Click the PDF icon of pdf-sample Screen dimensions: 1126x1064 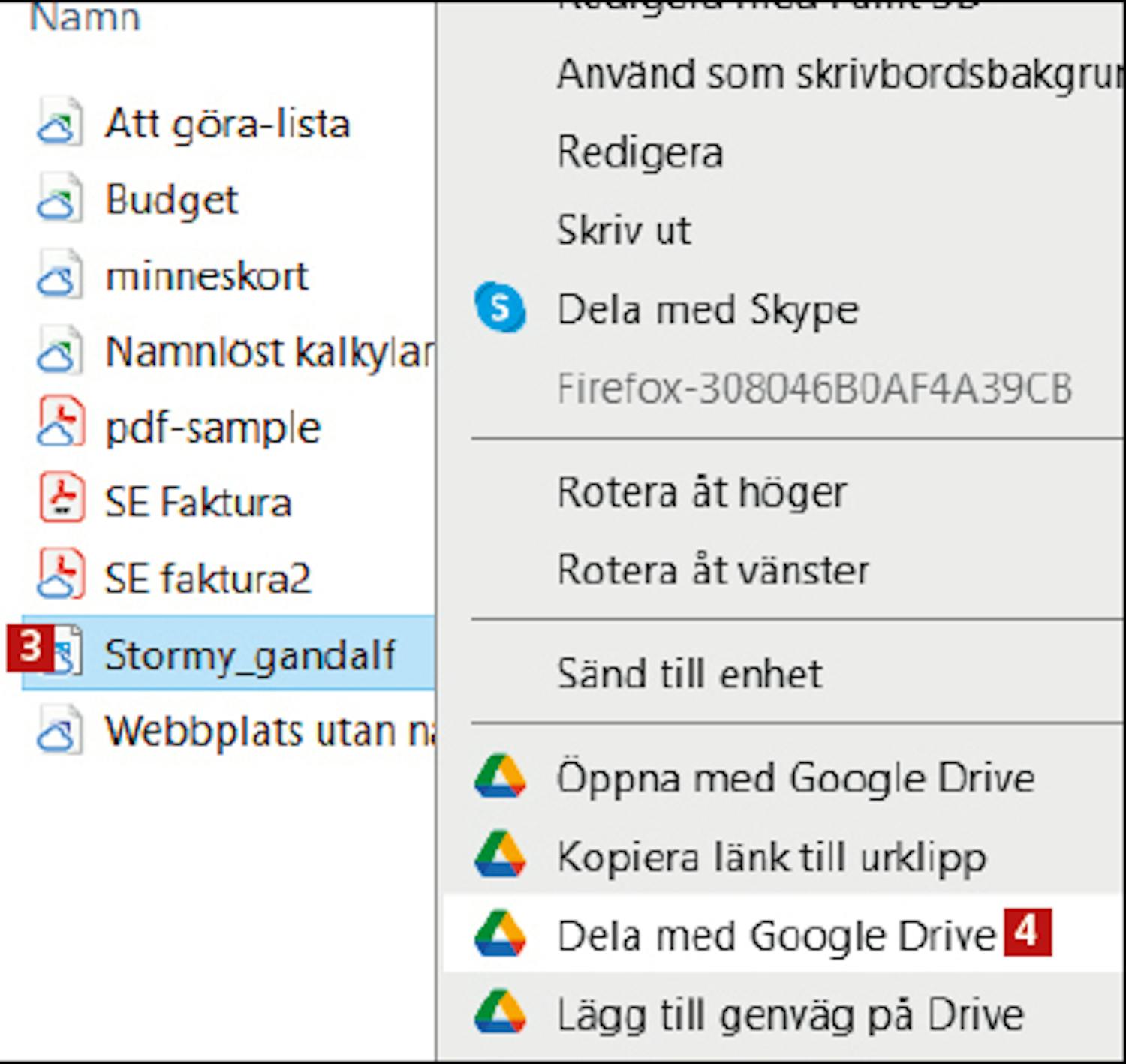point(60,426)
